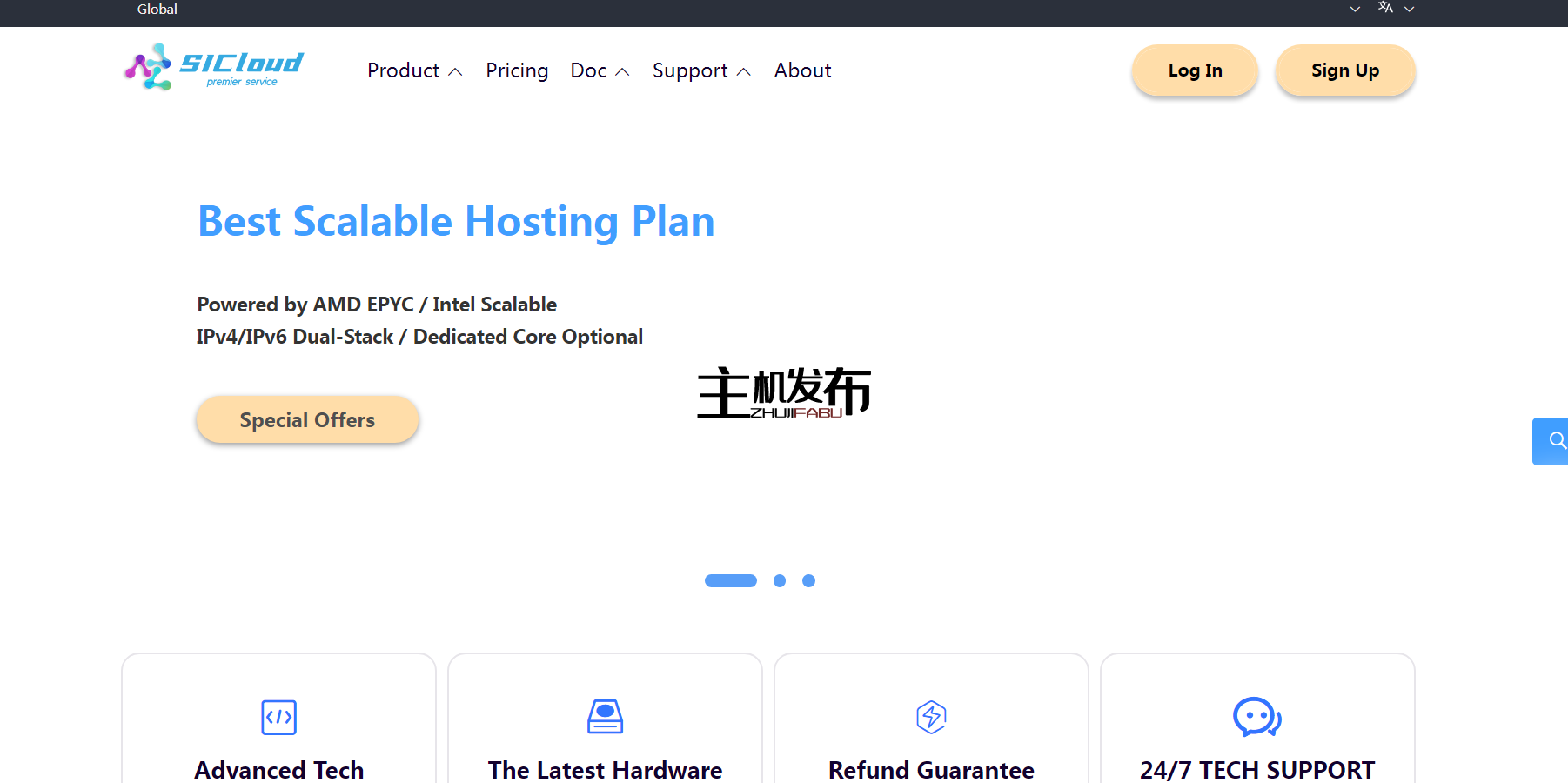The image size is (1568, 783).
Task: Select the second carousel indicator dot
Action: [779, 580]
